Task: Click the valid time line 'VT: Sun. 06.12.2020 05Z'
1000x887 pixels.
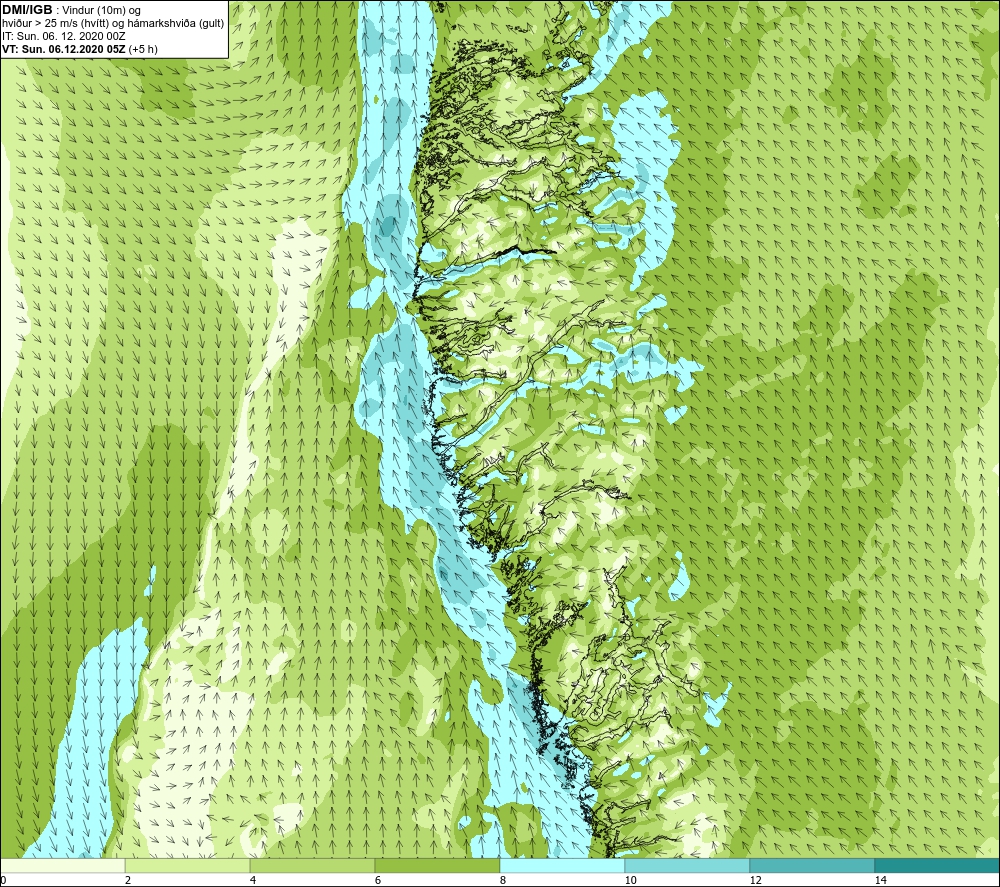Action: (x=64, y=49)
